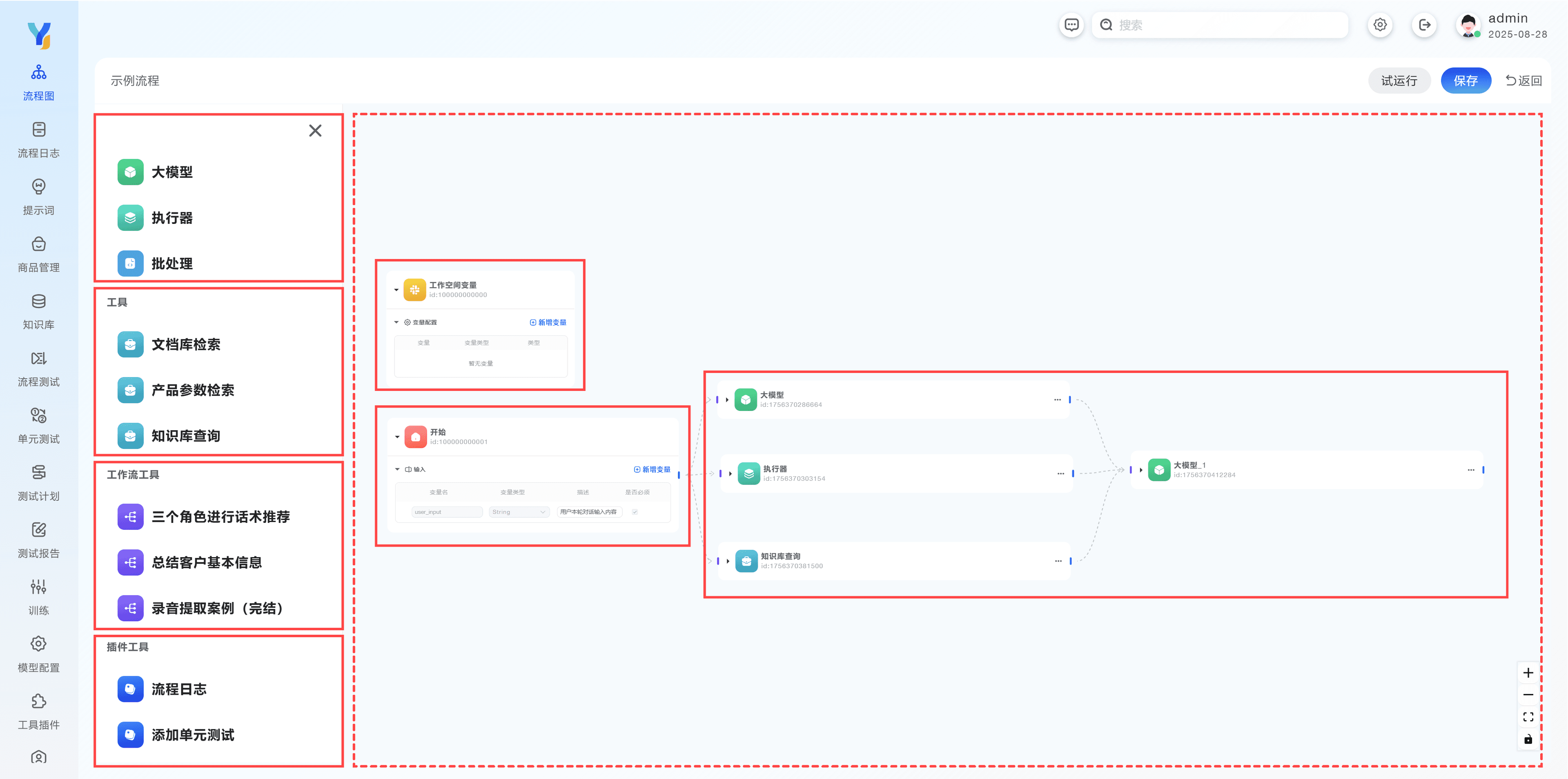This screenshot has width=1568, height=779.
Task: Open the String variable type dropdown
Action: click(x=519, y=512)
